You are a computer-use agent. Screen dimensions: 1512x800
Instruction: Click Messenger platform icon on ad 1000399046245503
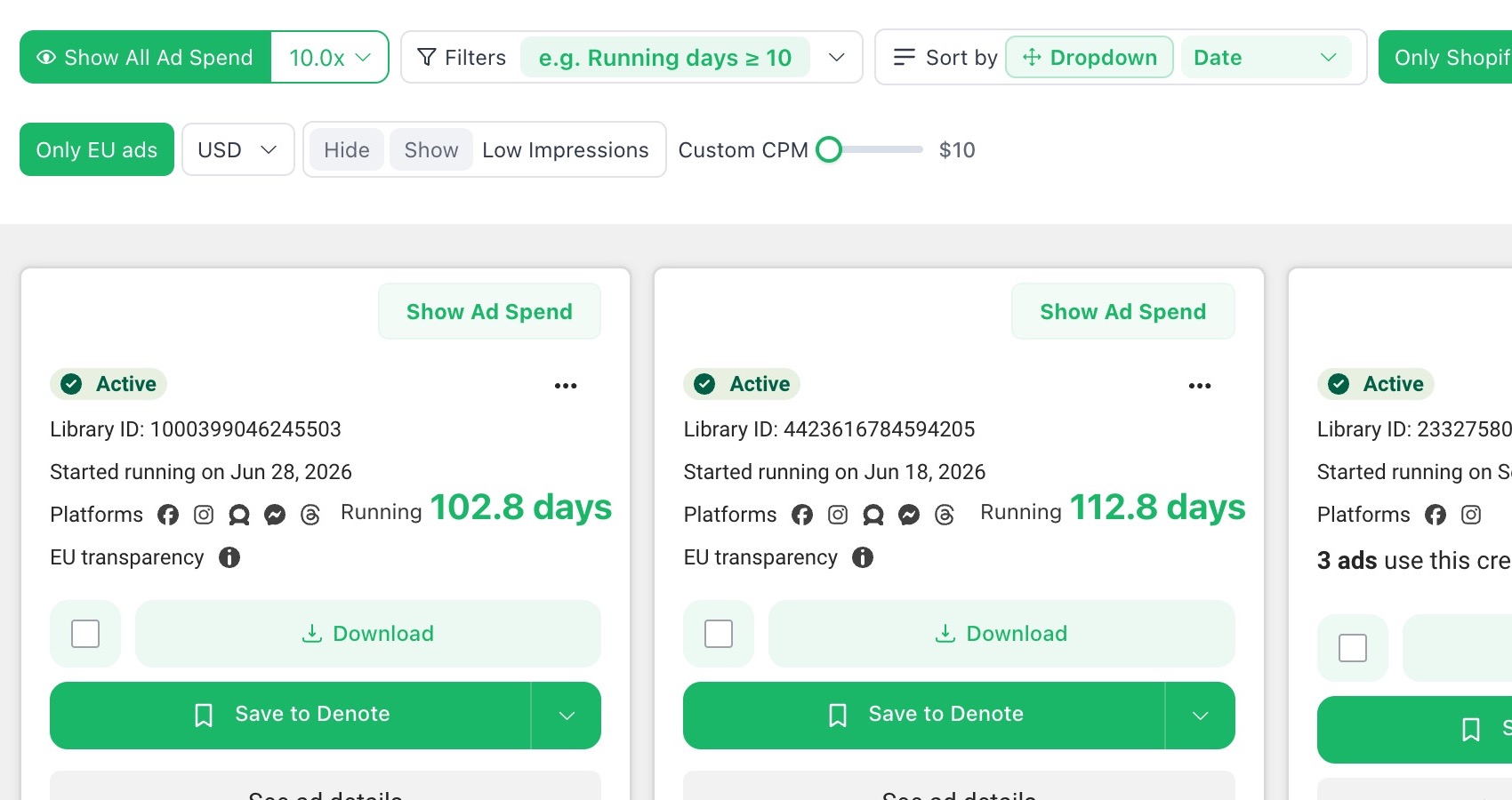pos(275,515)
